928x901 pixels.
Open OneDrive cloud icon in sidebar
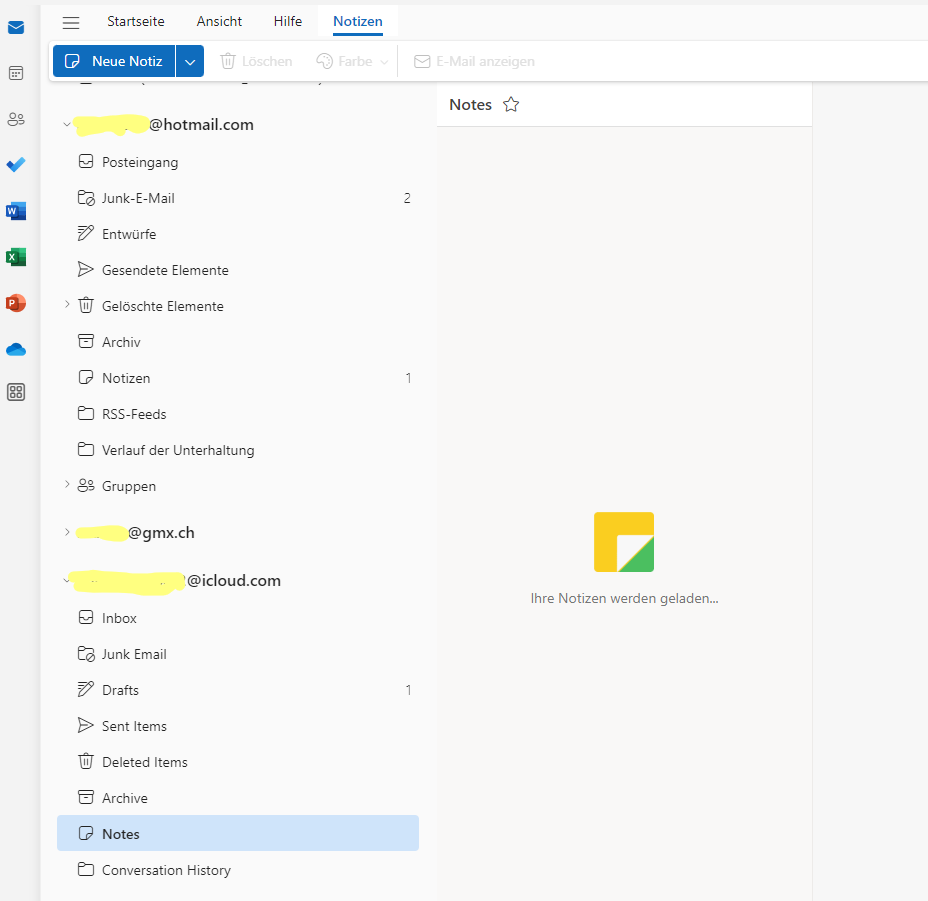point(16,349)
